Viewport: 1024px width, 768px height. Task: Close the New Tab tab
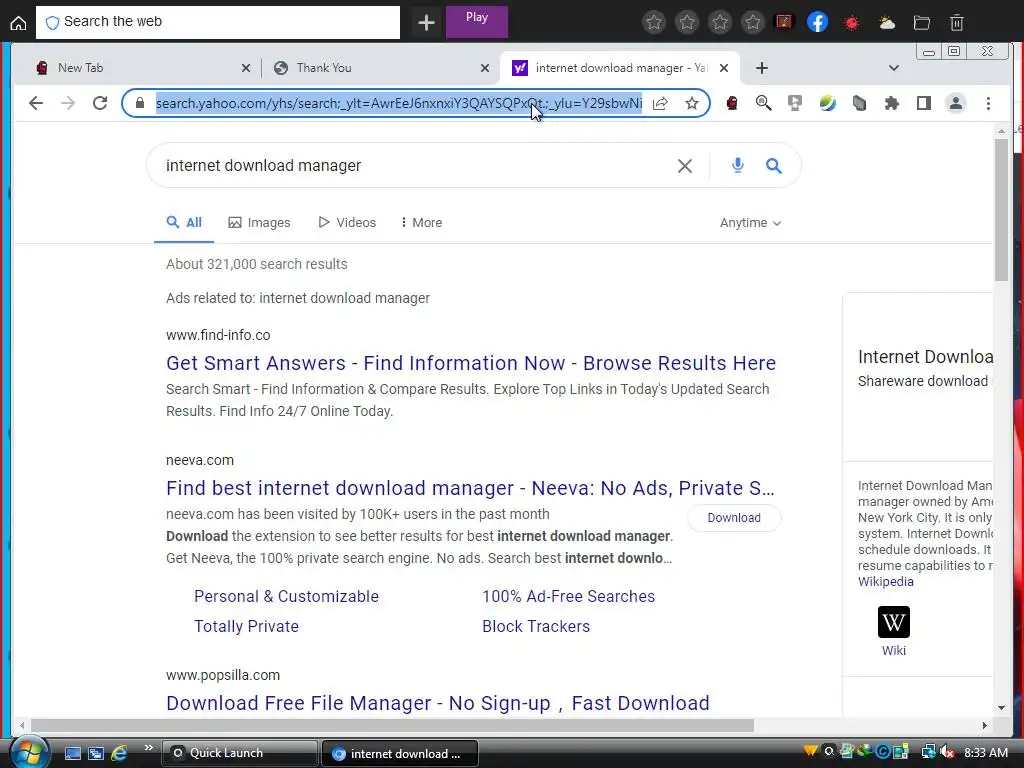246,68
